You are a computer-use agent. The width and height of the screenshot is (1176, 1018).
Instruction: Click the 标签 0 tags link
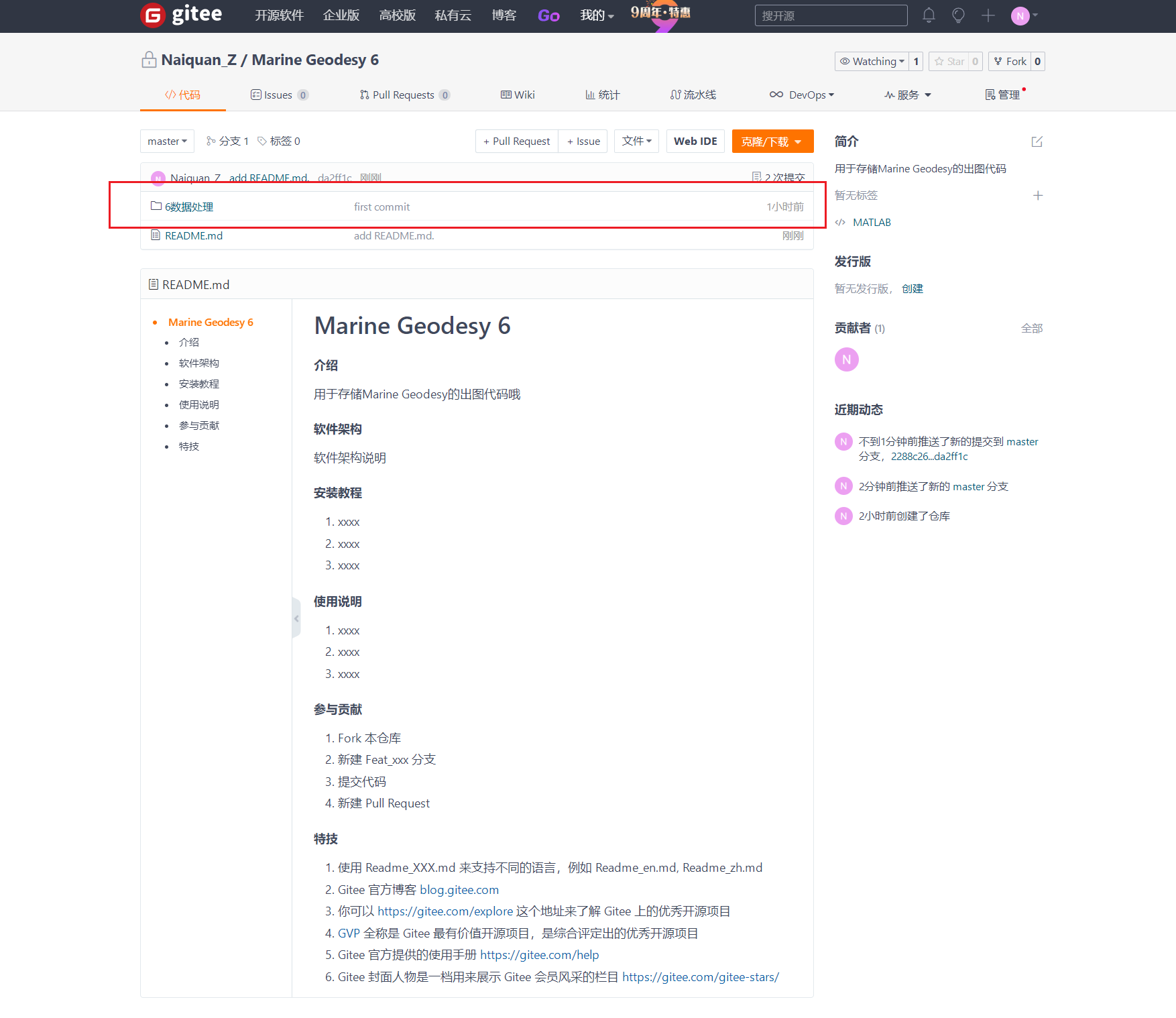click(x=279, y=141)
